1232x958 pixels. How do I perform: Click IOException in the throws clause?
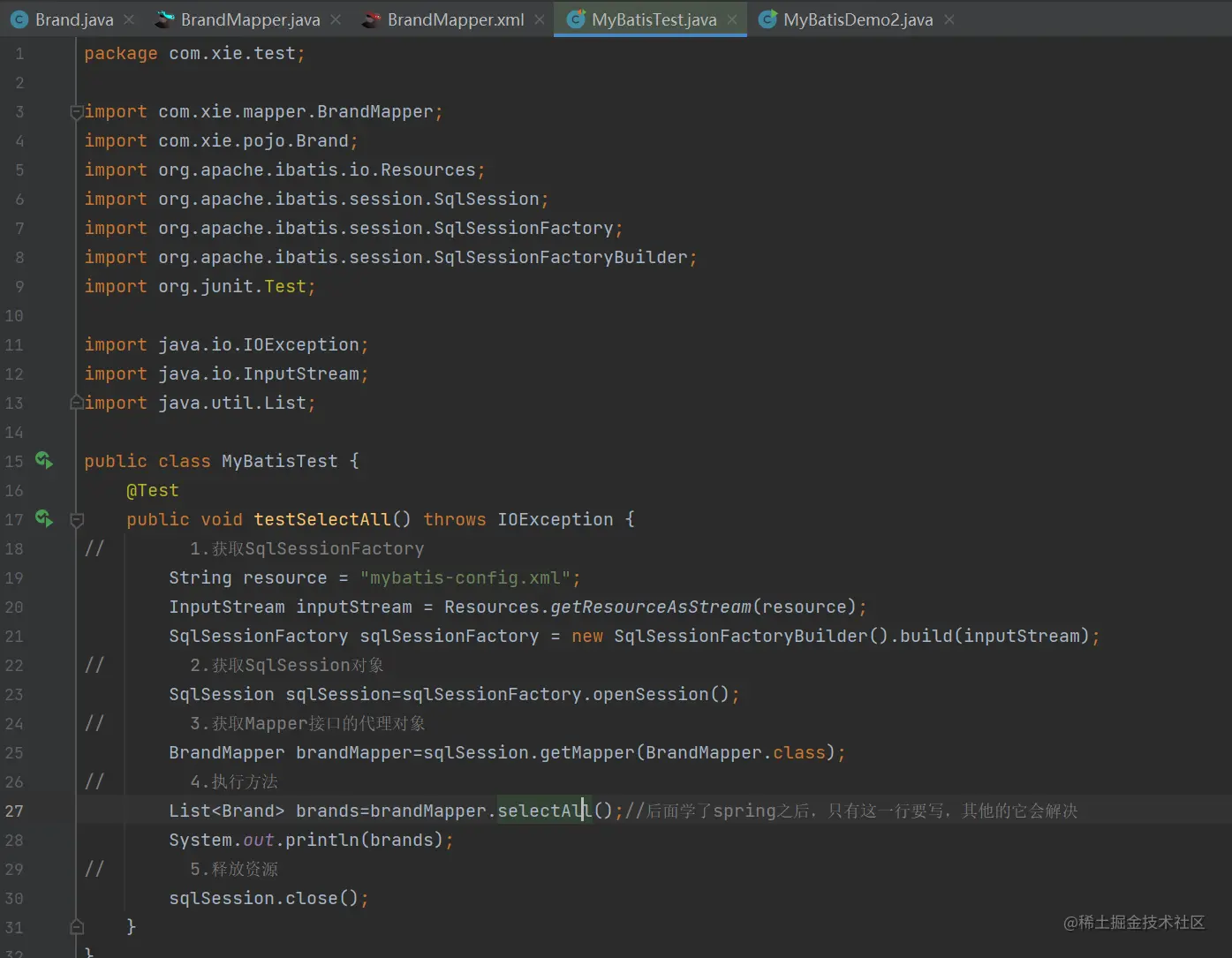556,519
